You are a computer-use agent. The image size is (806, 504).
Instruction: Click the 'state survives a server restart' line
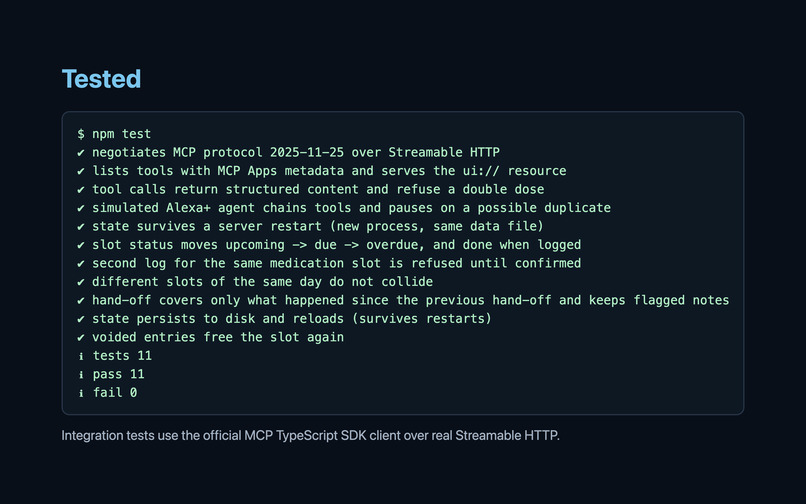tap(310, 226)
